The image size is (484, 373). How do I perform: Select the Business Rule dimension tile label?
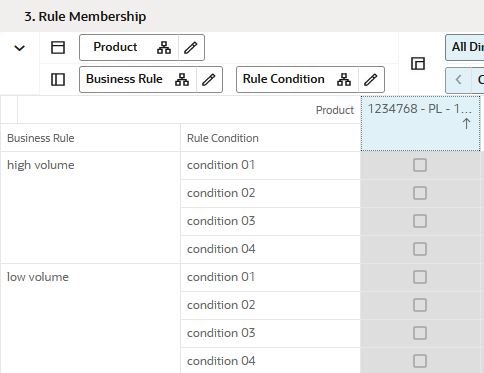click(124, 79)
